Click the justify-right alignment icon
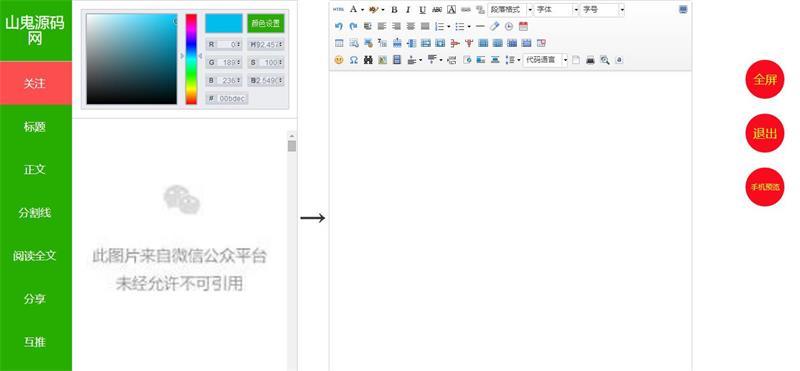This screenshot has width=800, height=371. tap(396, 27)
